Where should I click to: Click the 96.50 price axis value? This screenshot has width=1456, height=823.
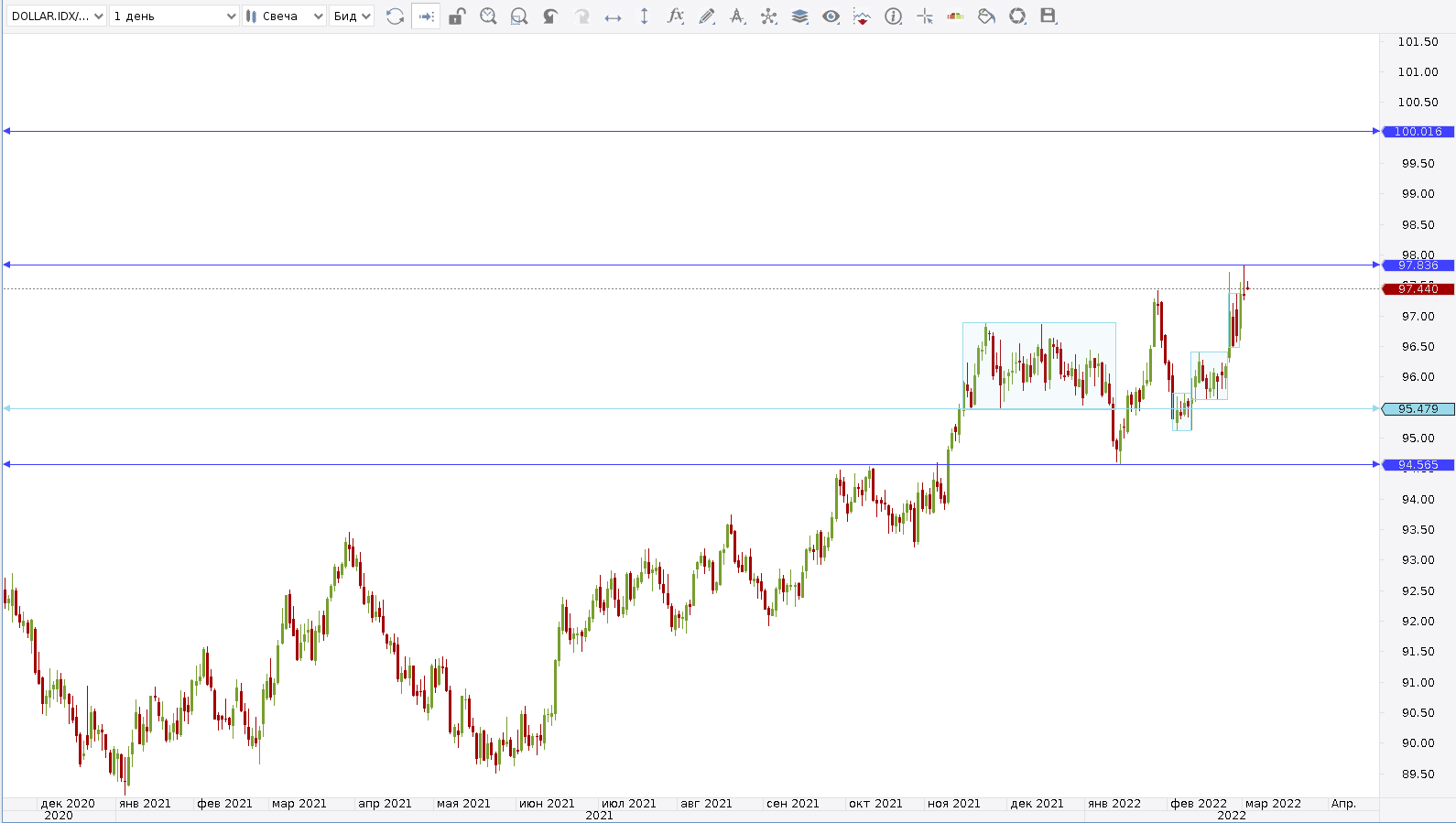point(1418,347)
